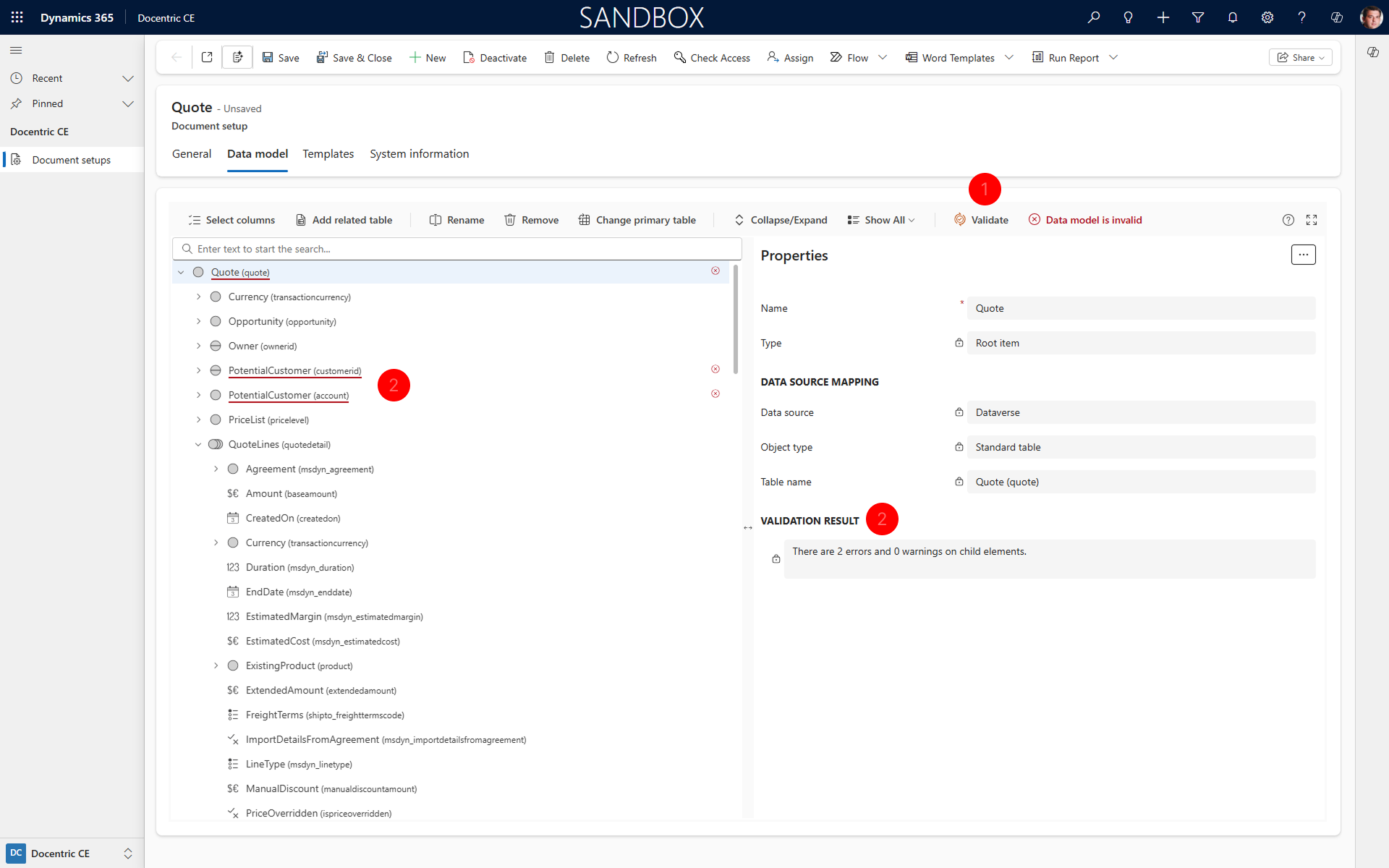
Task: Click the Name field containing Quote
Action: point(1141,308)
